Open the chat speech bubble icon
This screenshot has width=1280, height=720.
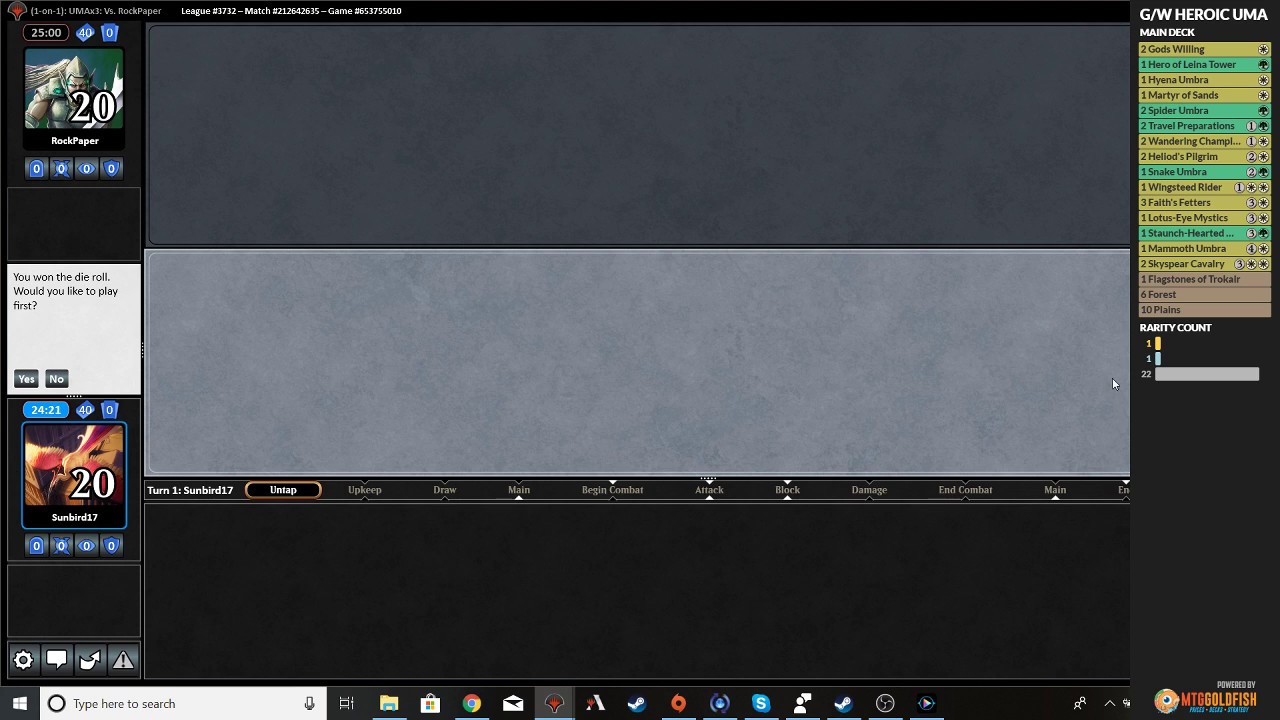tap(56, 660)
